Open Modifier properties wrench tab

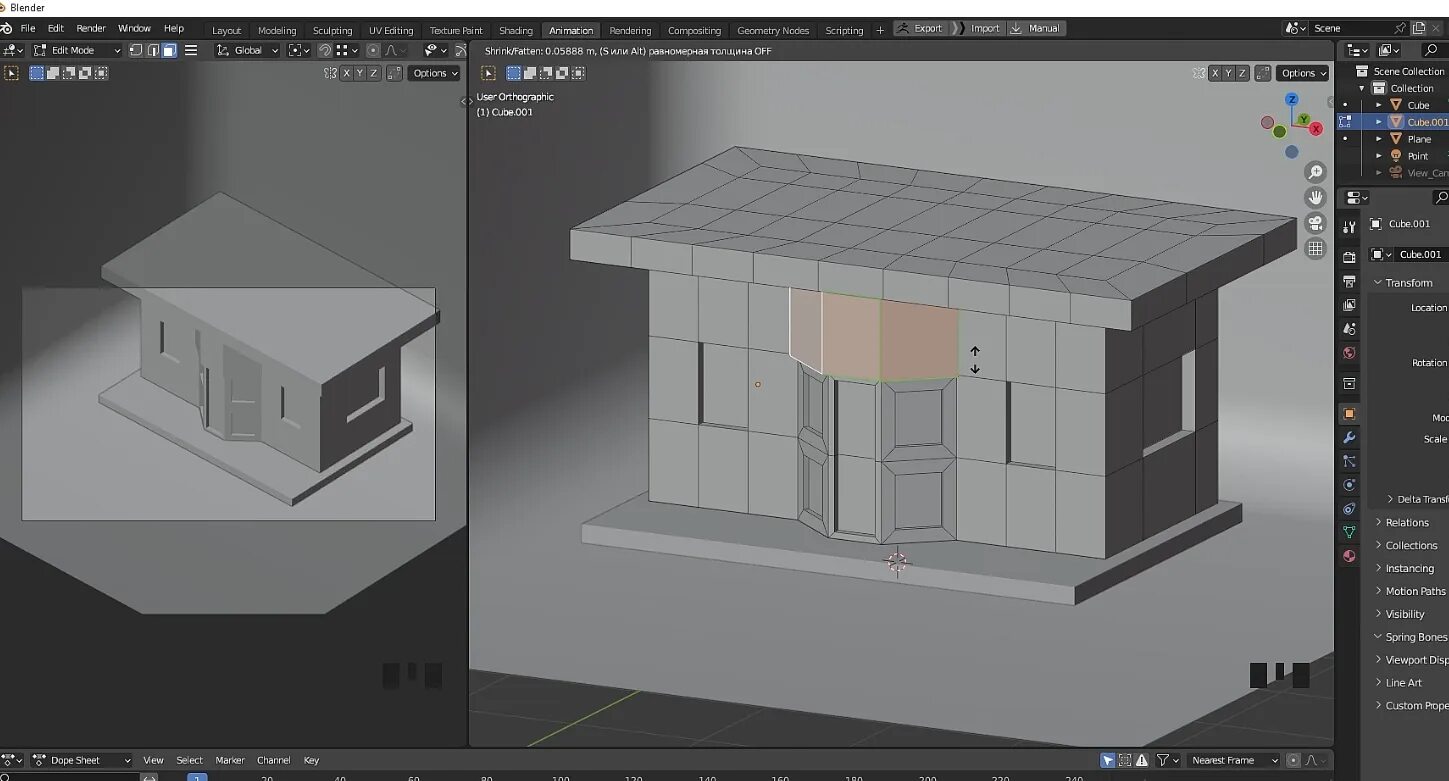(1349, 437)
